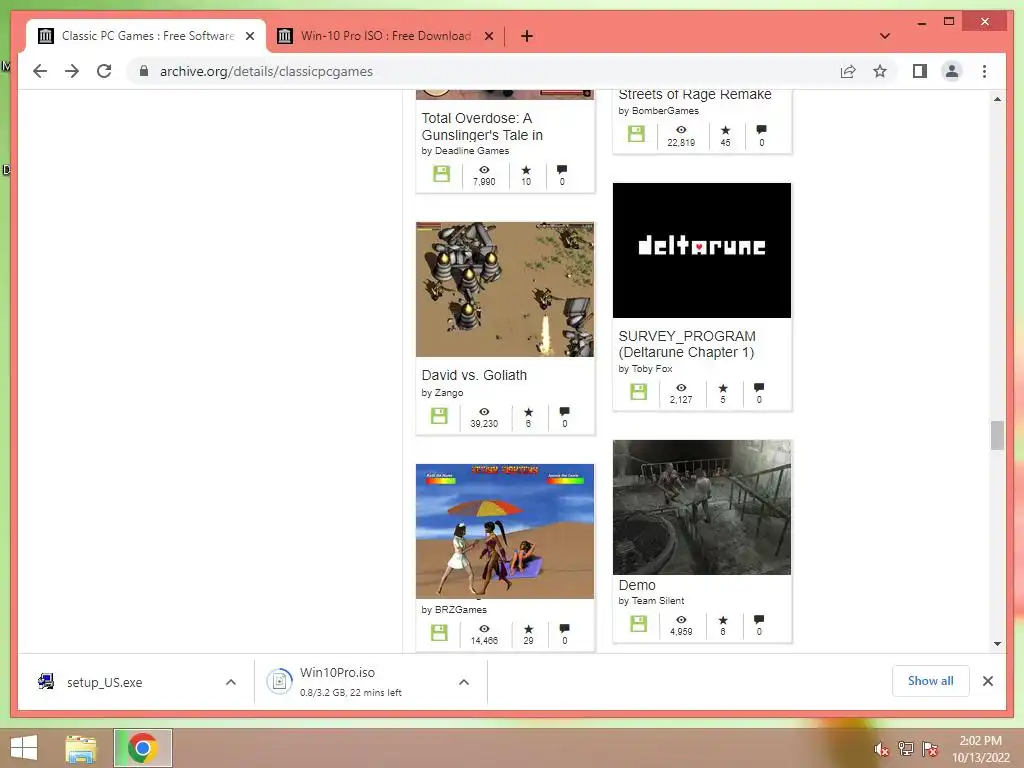This screenshot has height=768, width=1024.
Task: Open David vs. Goliath title link
Action: pos(474,376)
